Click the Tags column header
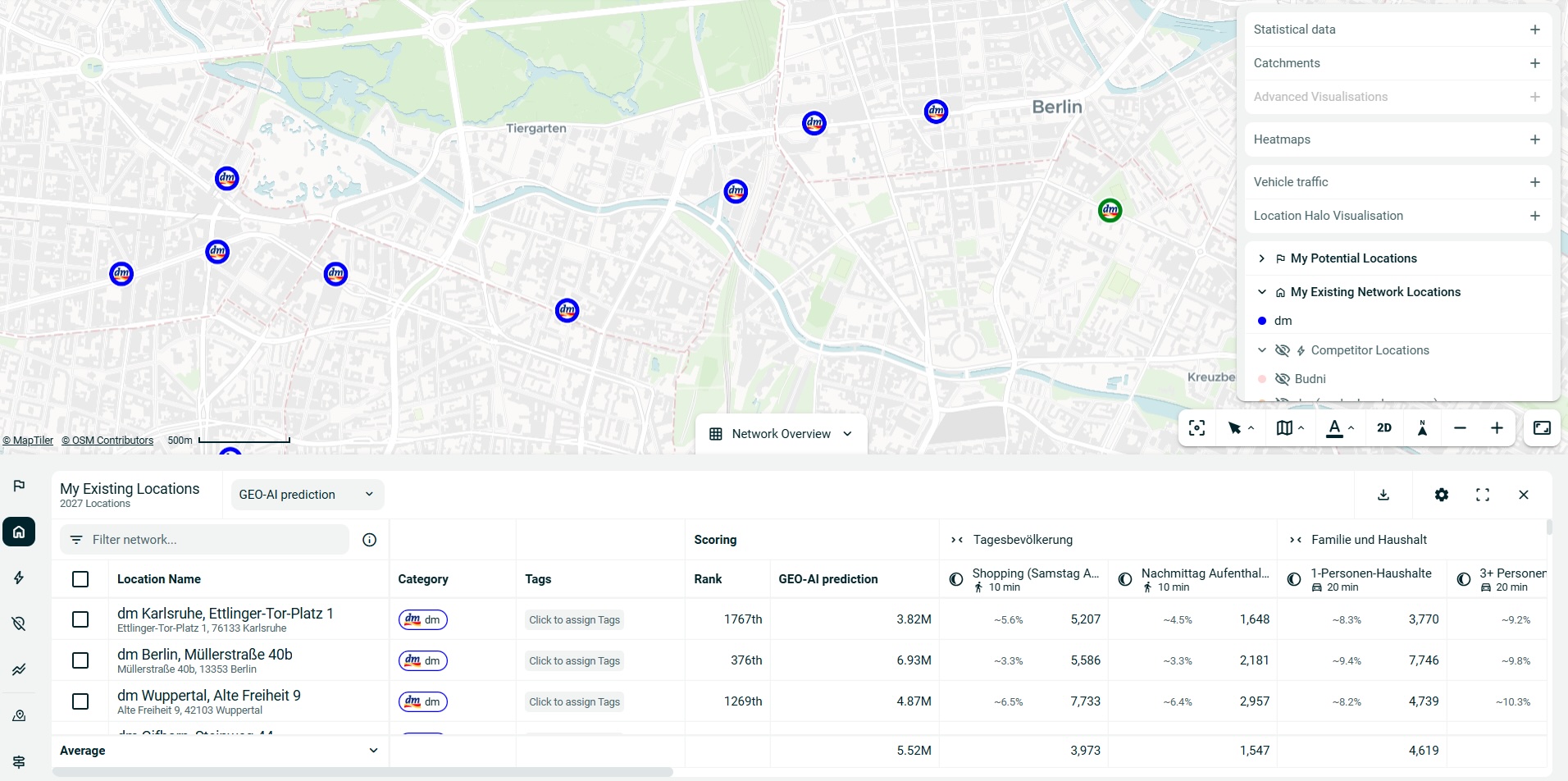The height and width of the screenshot is (781, 1568). 538,579
